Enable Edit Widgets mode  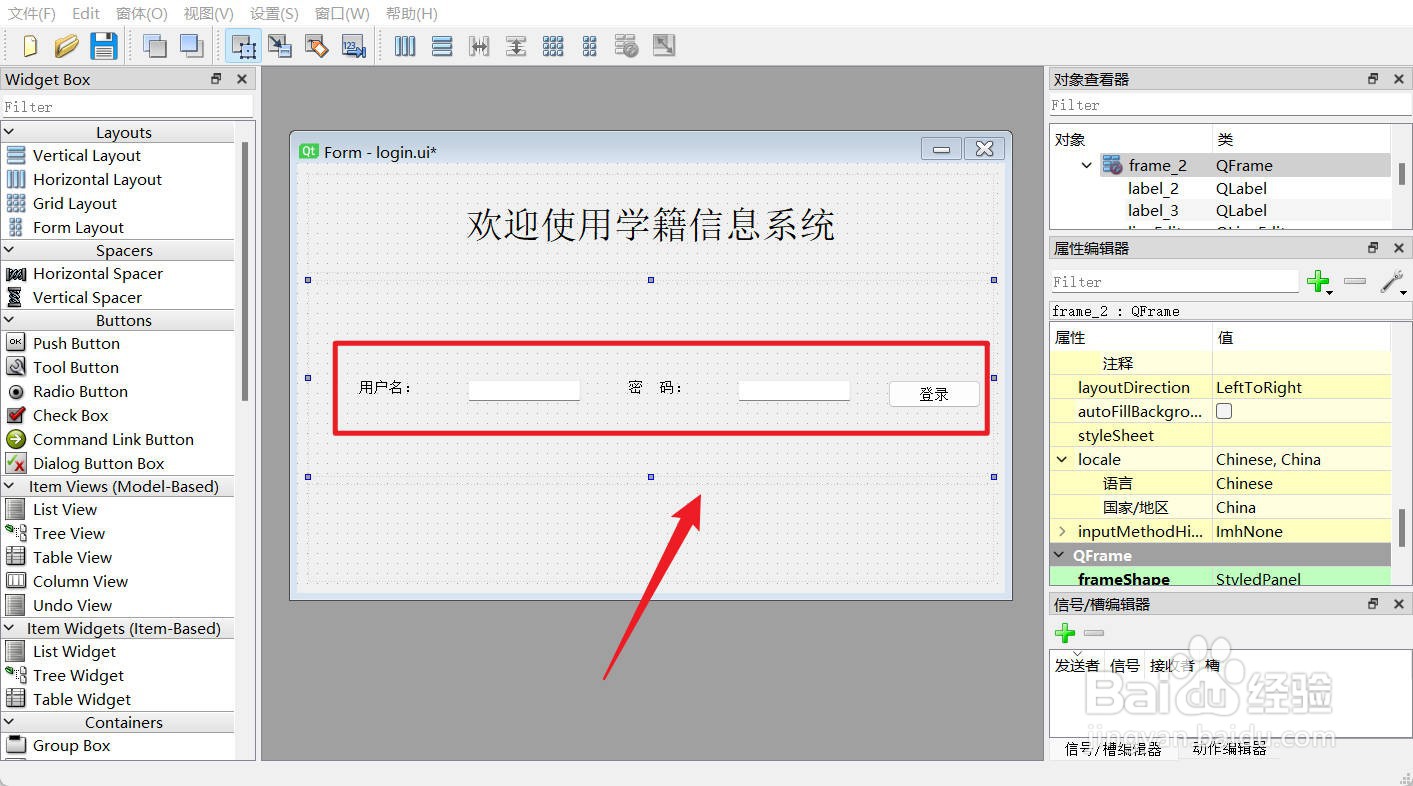243,45
